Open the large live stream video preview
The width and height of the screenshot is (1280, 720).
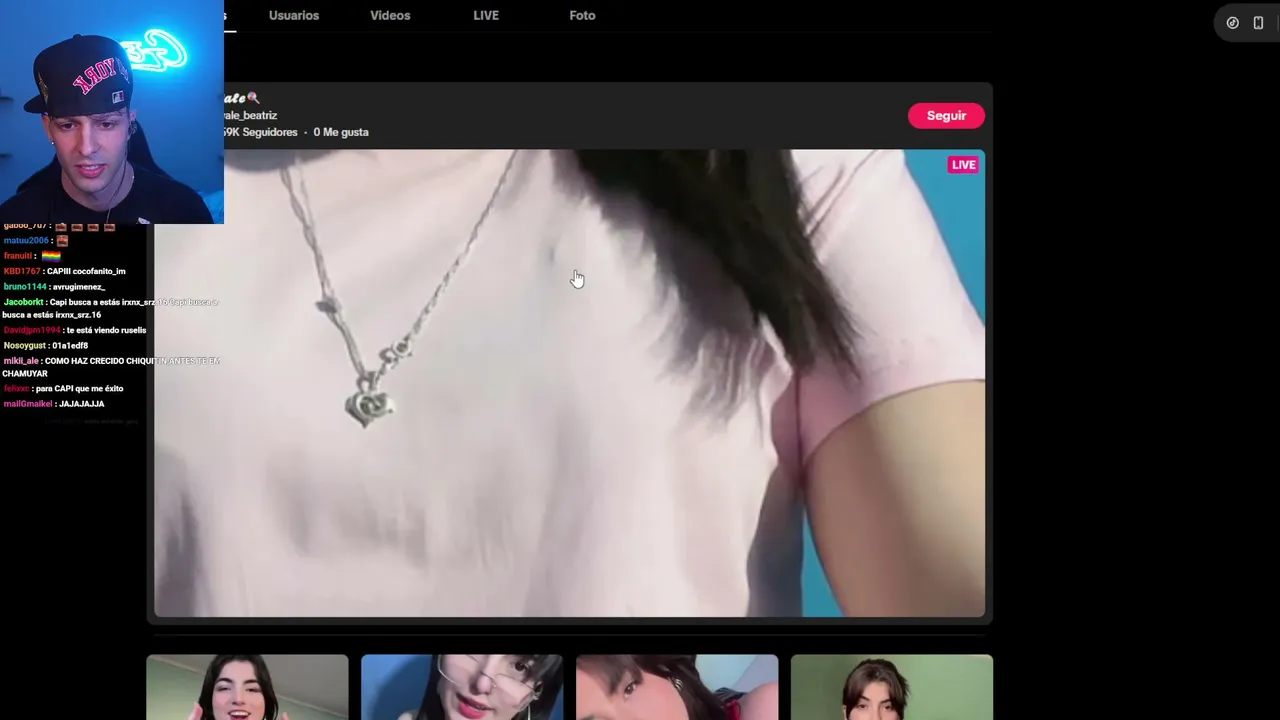click(569, 383)
